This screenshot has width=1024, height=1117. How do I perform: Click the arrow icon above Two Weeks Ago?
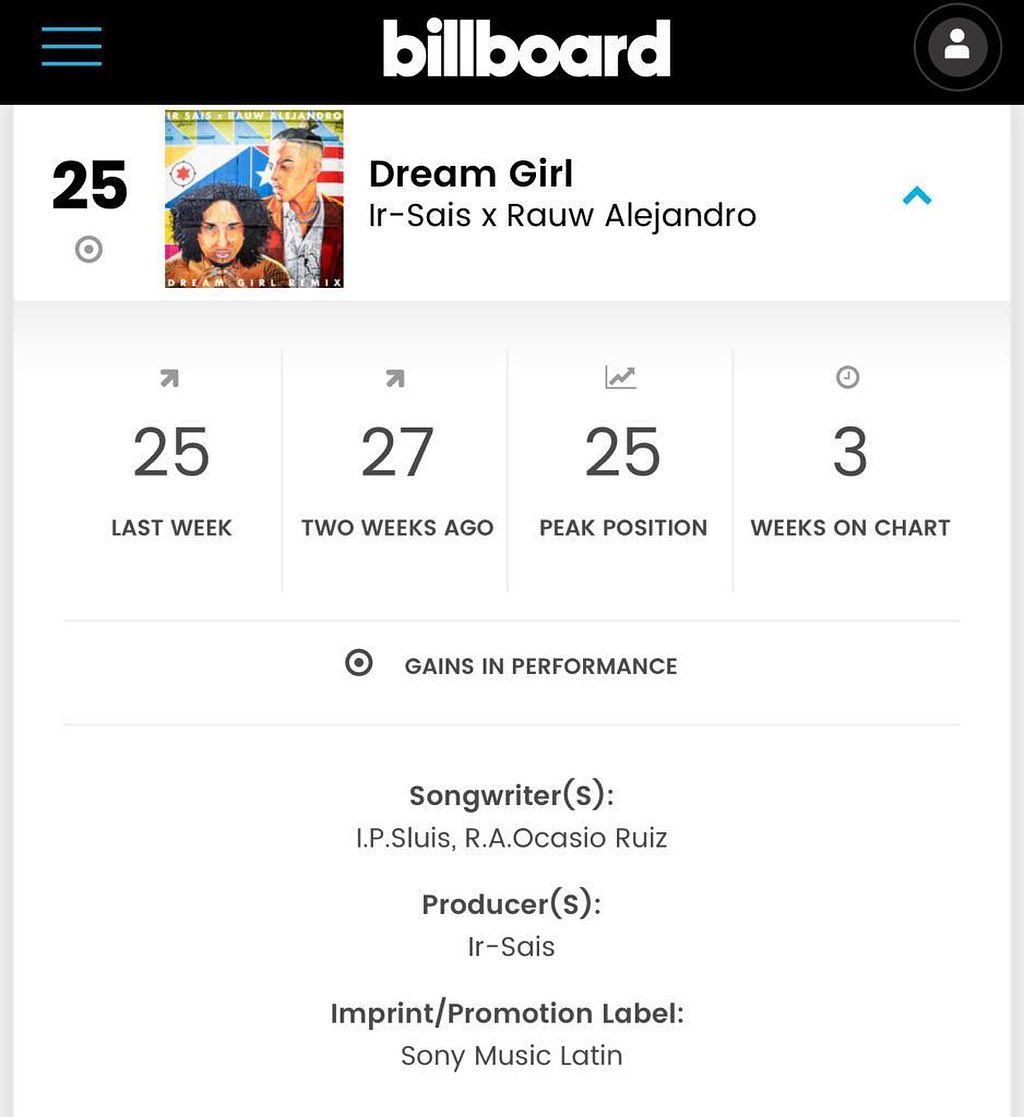coord(395,378)
